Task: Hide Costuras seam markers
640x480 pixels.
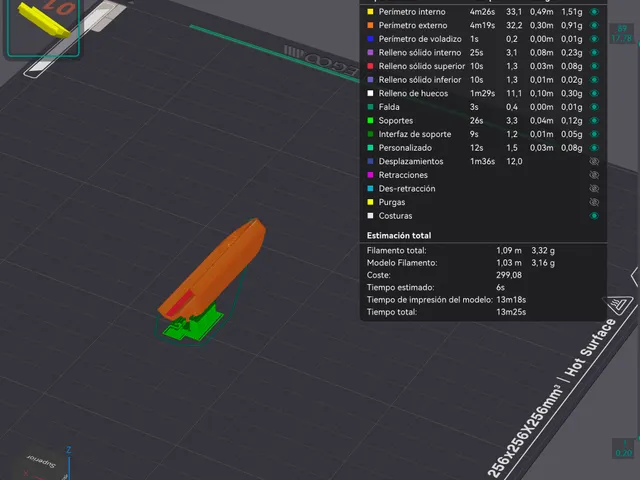Action: pyautogui.click(x=594, y=216)
